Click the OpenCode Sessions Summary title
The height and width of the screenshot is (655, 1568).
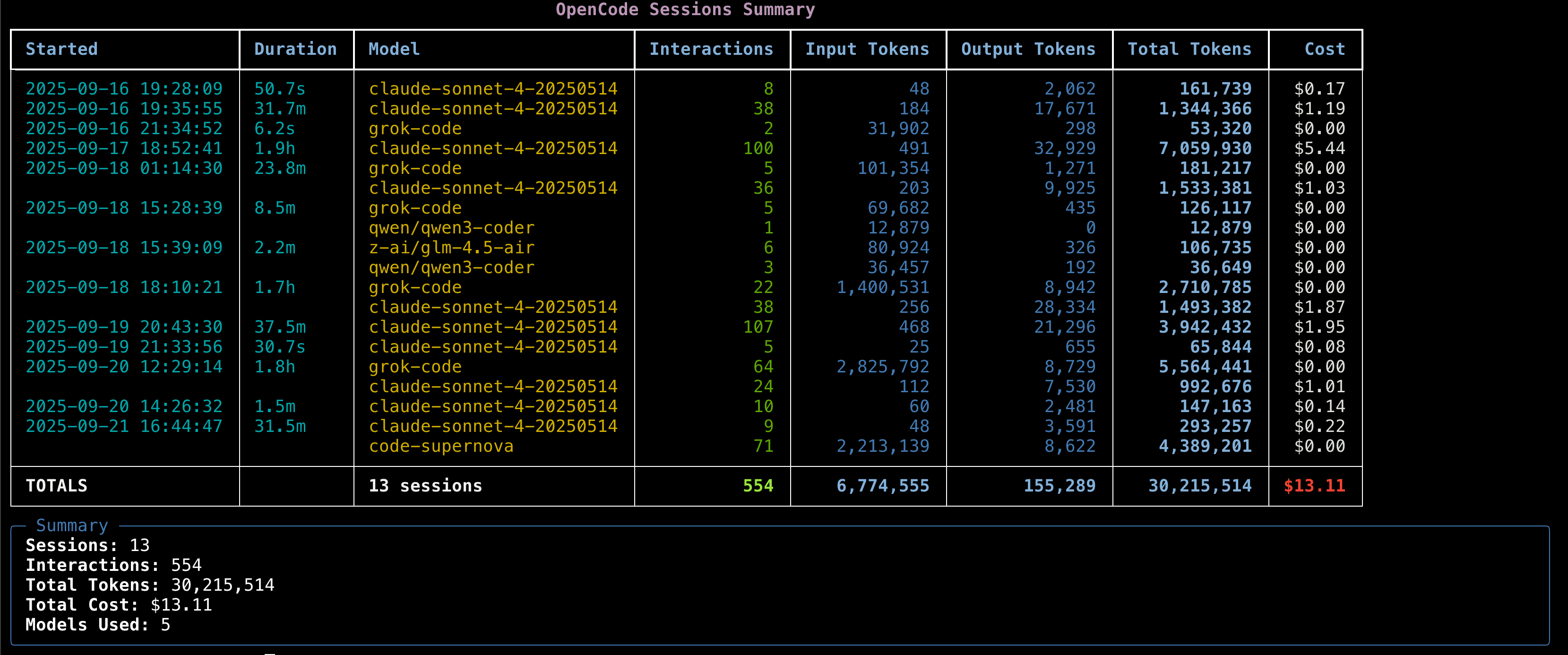point(685,10)
